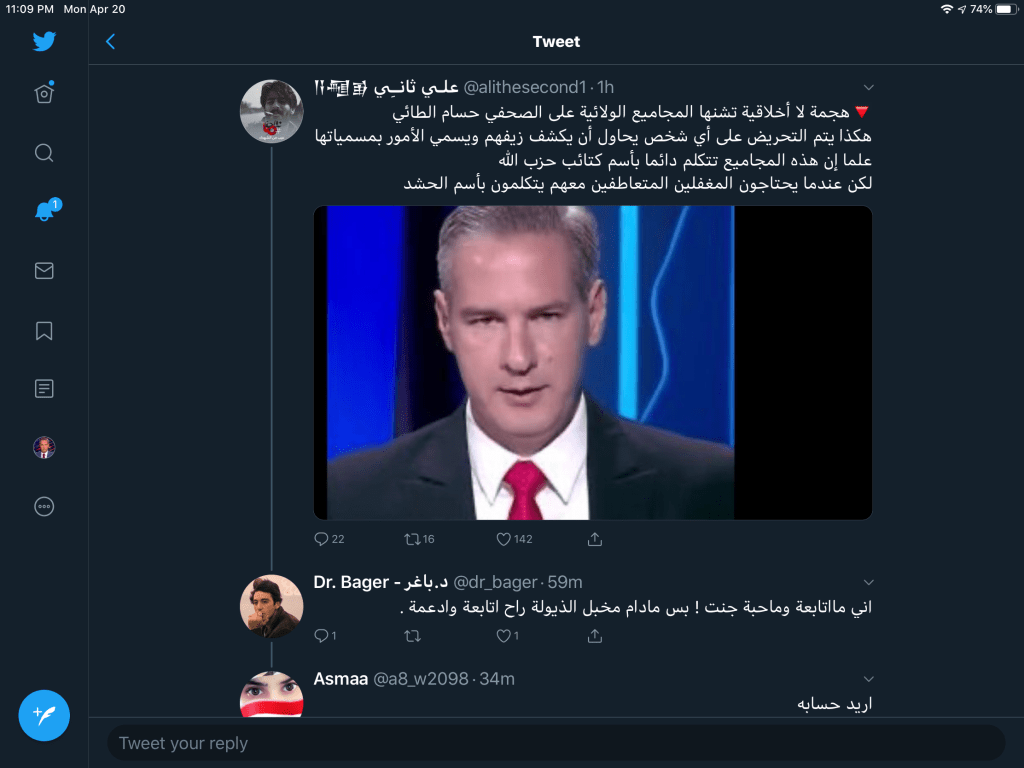Open the Twitter bird logo home
Screen dimensions: 1024x768
pyautogui.click(x=44, y=41)
